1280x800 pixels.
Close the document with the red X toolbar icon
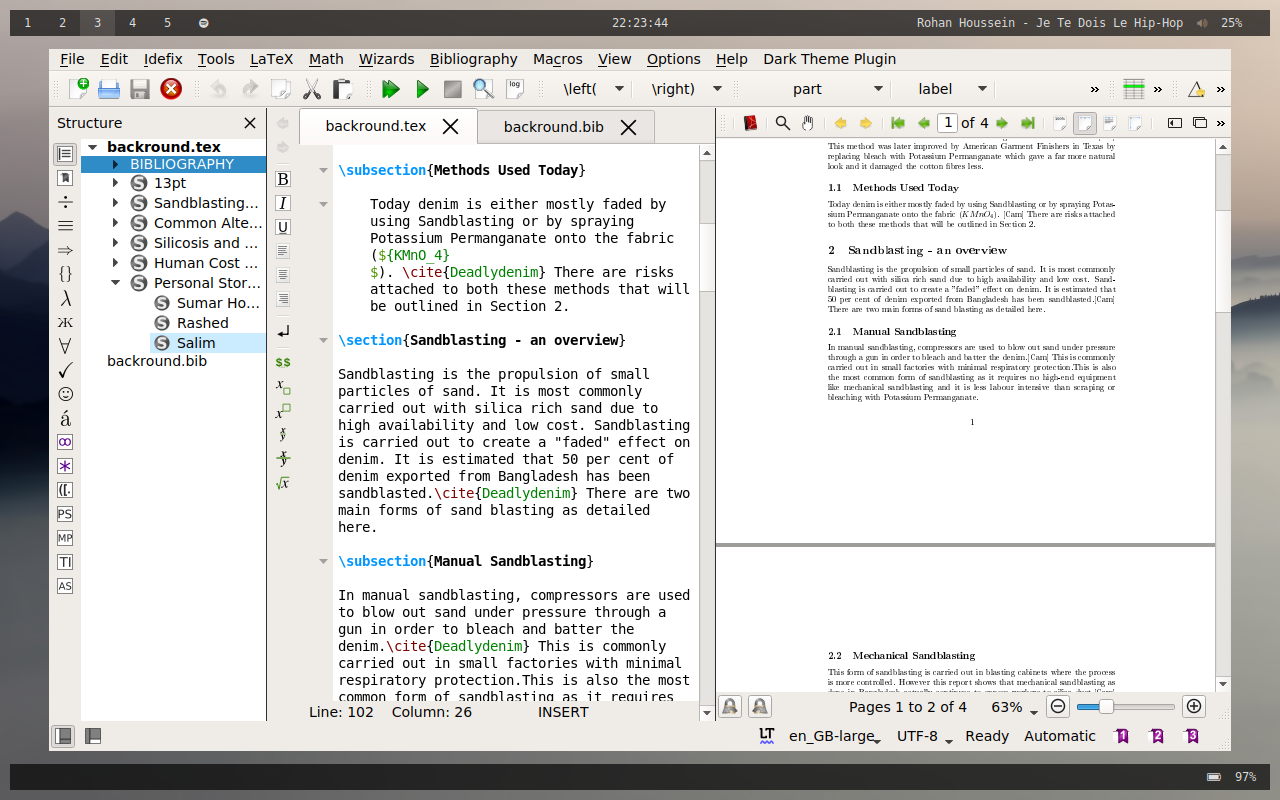click(171, 89)
